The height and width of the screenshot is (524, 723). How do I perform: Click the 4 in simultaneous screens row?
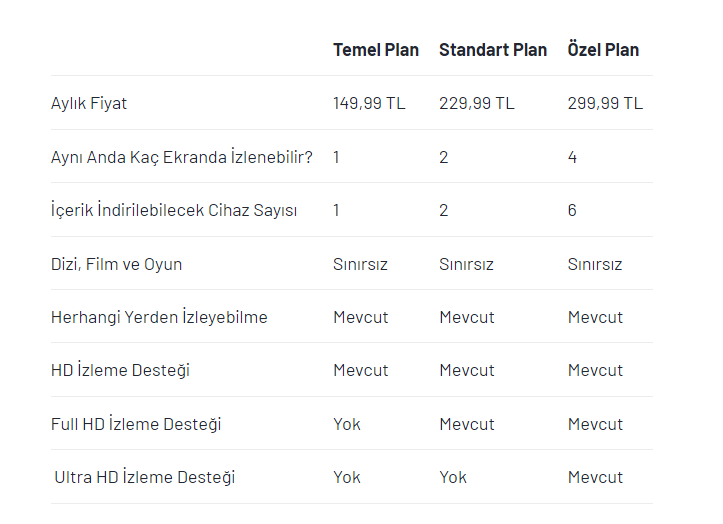pos(572,157)
